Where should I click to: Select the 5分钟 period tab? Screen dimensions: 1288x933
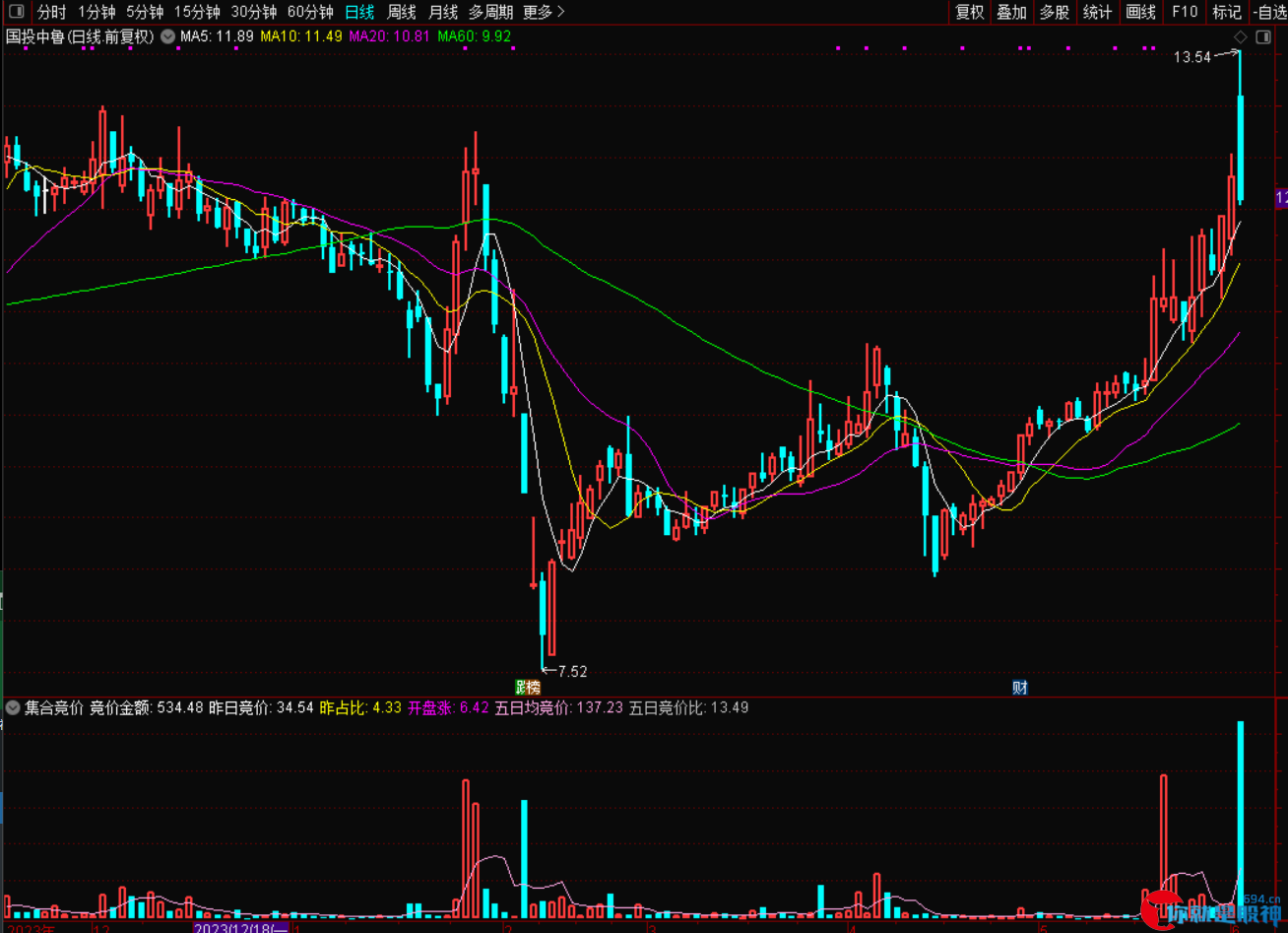click(x=145, y=12)
